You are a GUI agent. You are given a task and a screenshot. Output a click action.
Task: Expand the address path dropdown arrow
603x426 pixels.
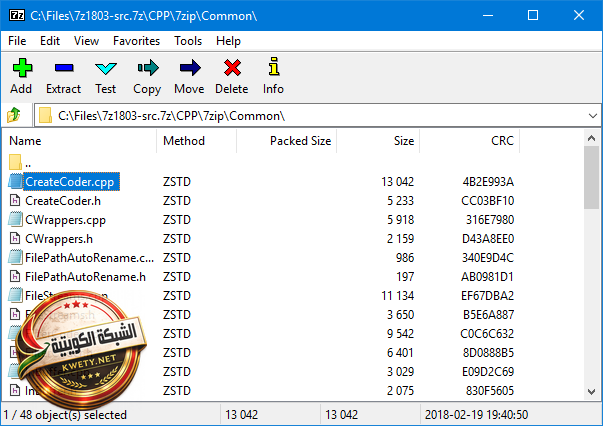click(590, 115)
